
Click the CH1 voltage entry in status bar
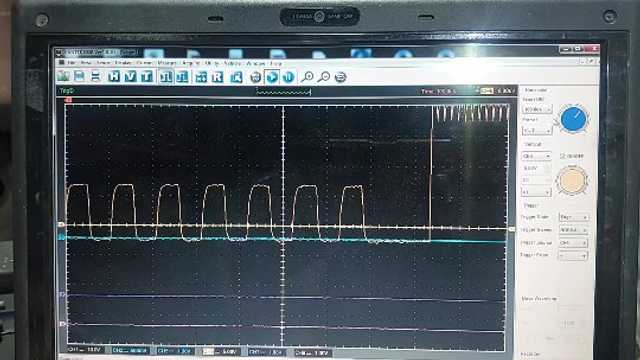pyautogui.click(x=85, y=350)
